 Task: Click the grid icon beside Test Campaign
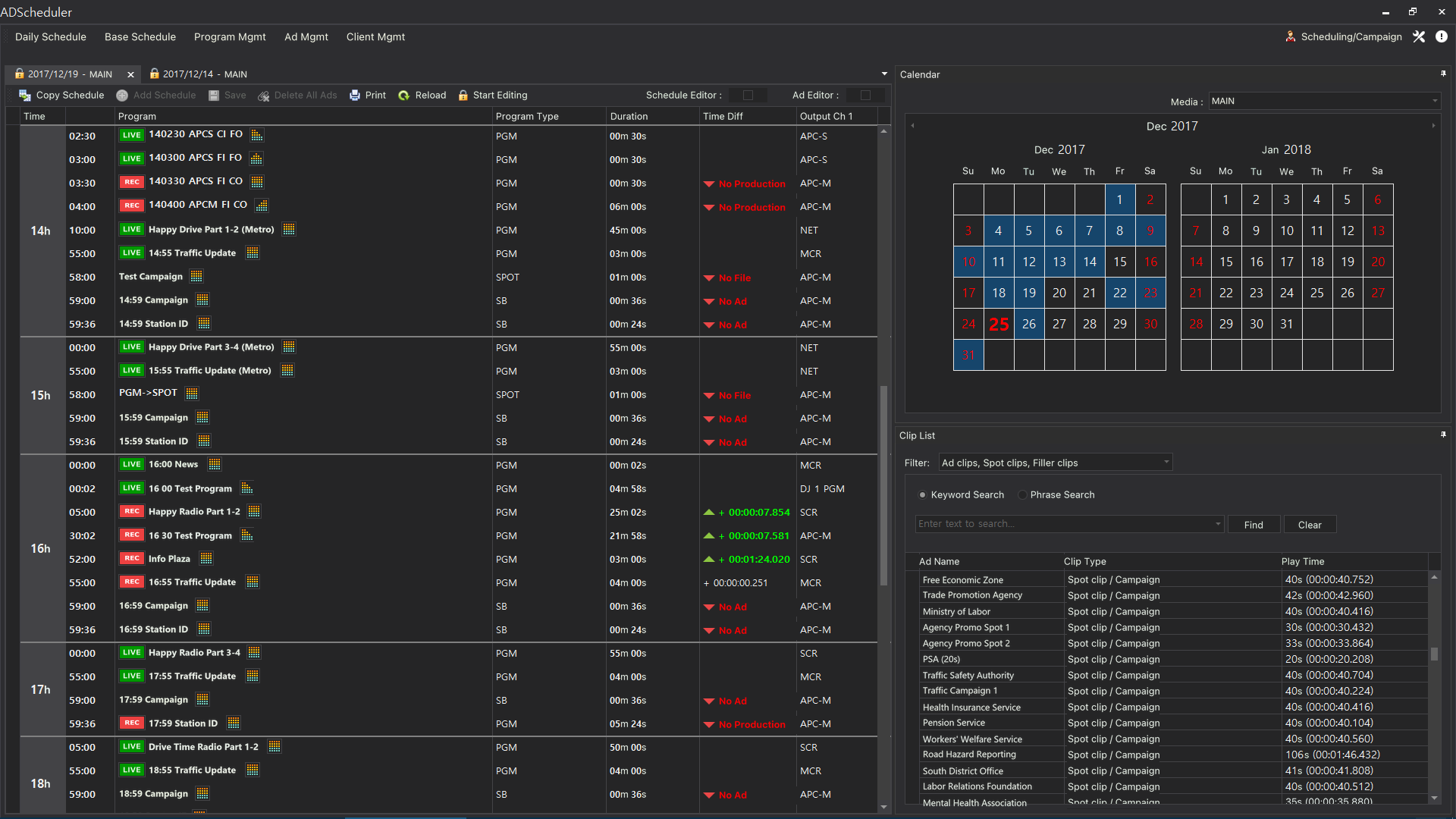196,276
